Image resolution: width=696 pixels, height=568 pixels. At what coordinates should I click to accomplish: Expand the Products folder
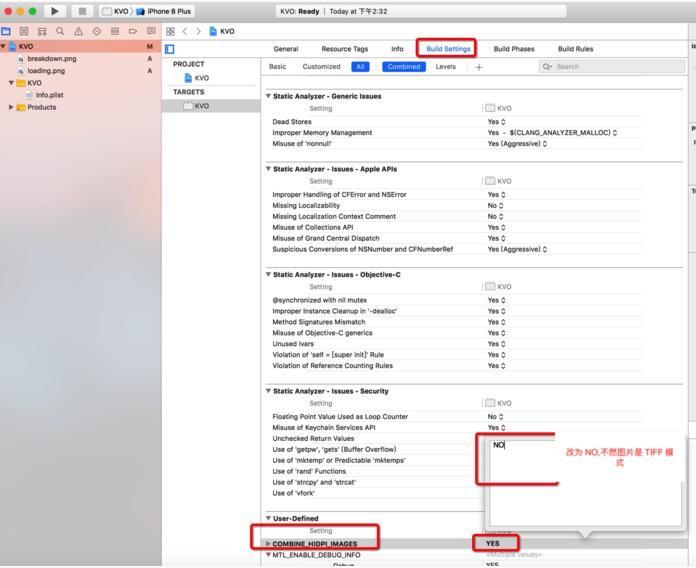[x=11, y=107]
